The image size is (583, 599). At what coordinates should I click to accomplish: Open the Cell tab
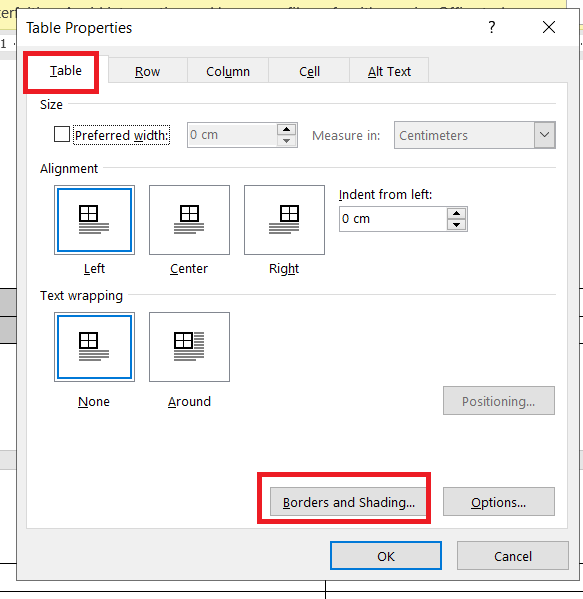[309, 71]
